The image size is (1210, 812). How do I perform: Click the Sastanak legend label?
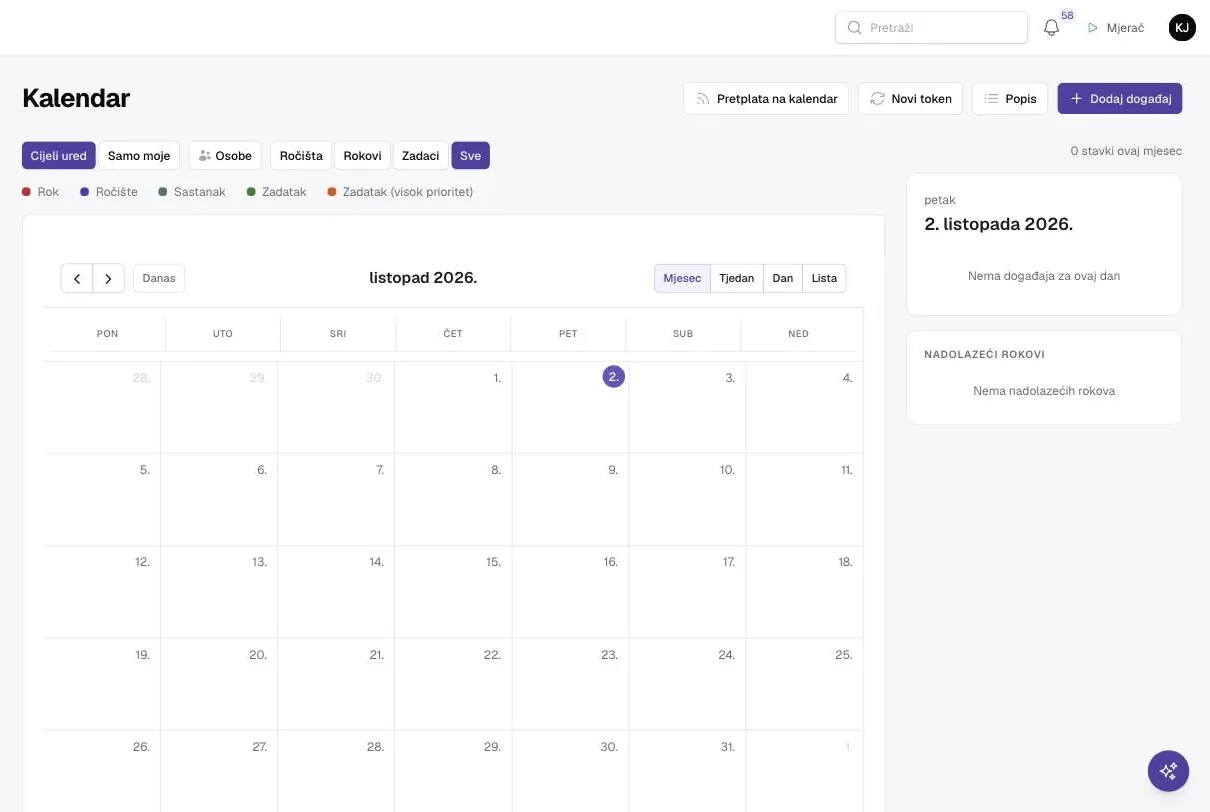point(200,191)
